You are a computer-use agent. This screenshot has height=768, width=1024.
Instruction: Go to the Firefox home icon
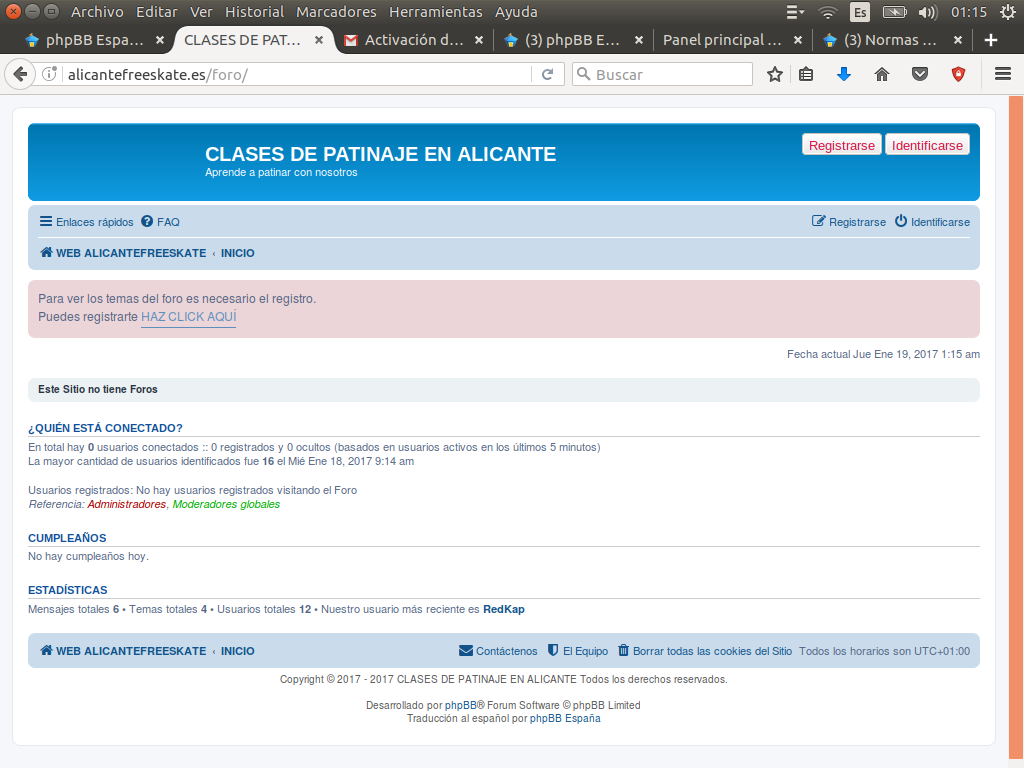pyautogui.click(x=881, y=75)
